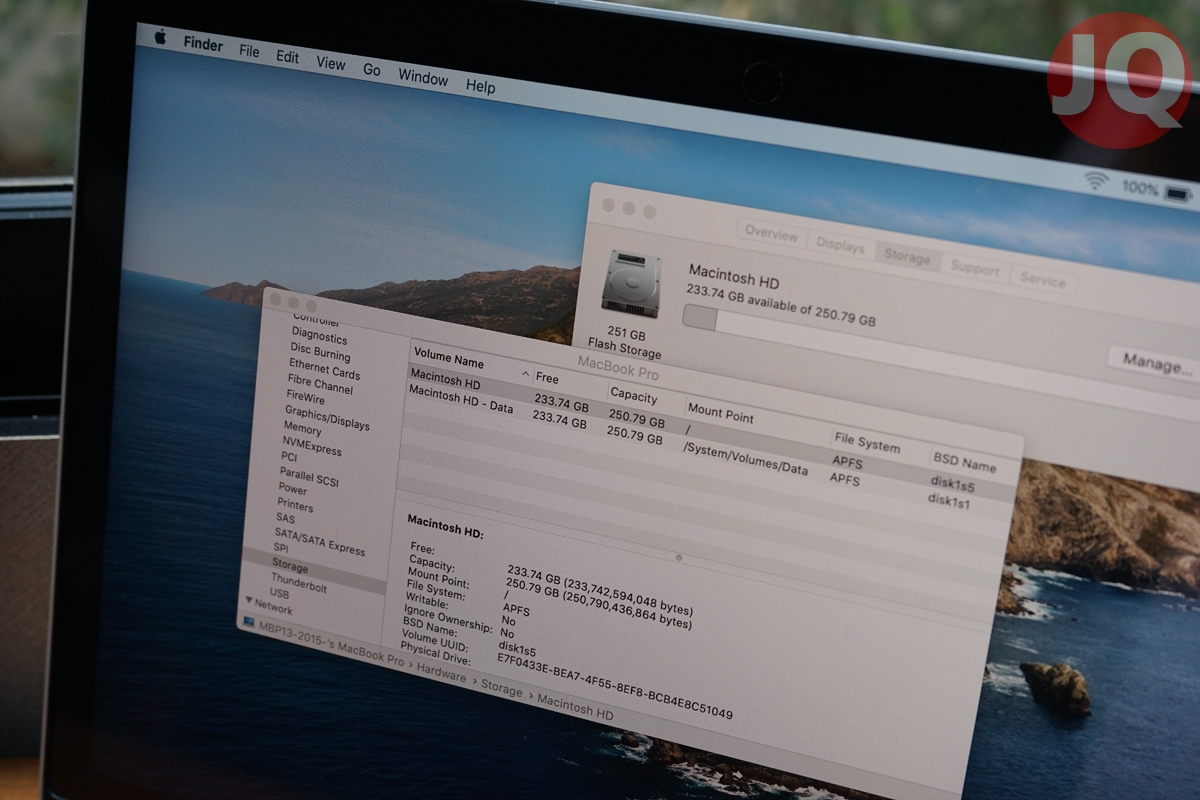
Task: Click Macintosh HD in the path bar
Action: point(575,706)
